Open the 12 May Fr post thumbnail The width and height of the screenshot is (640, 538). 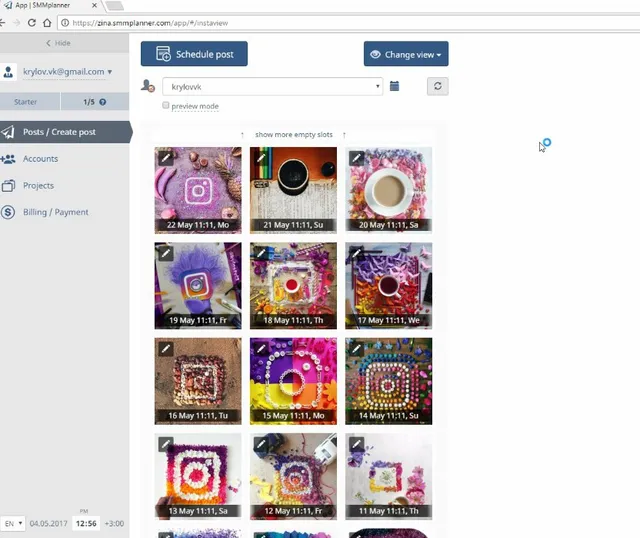tap(293, 476)
